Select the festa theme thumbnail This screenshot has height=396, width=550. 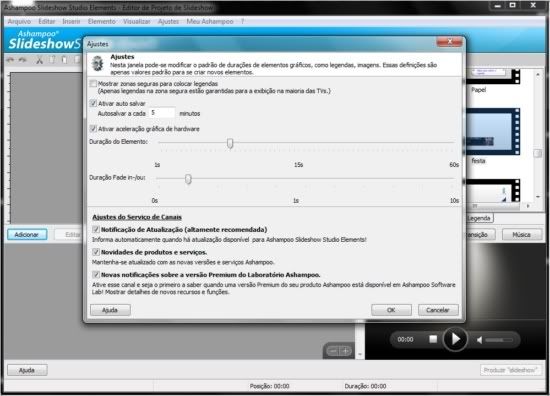(493, 132)
